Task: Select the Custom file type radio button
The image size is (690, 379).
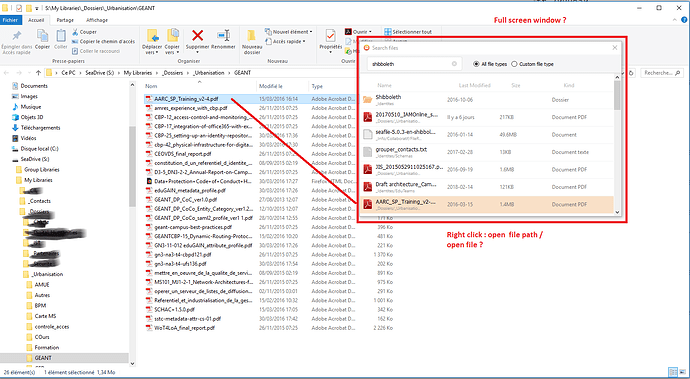Action: pos(514,64)
